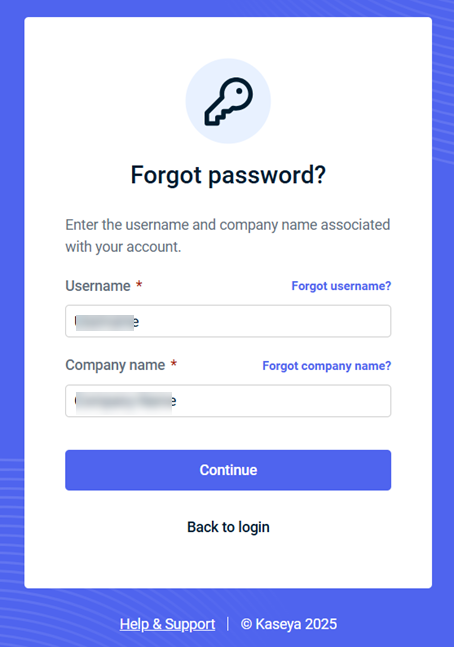This screenshot has width=454, height=647.
Task: Click the vertical divider in the footer
Action: pos(228,624)
